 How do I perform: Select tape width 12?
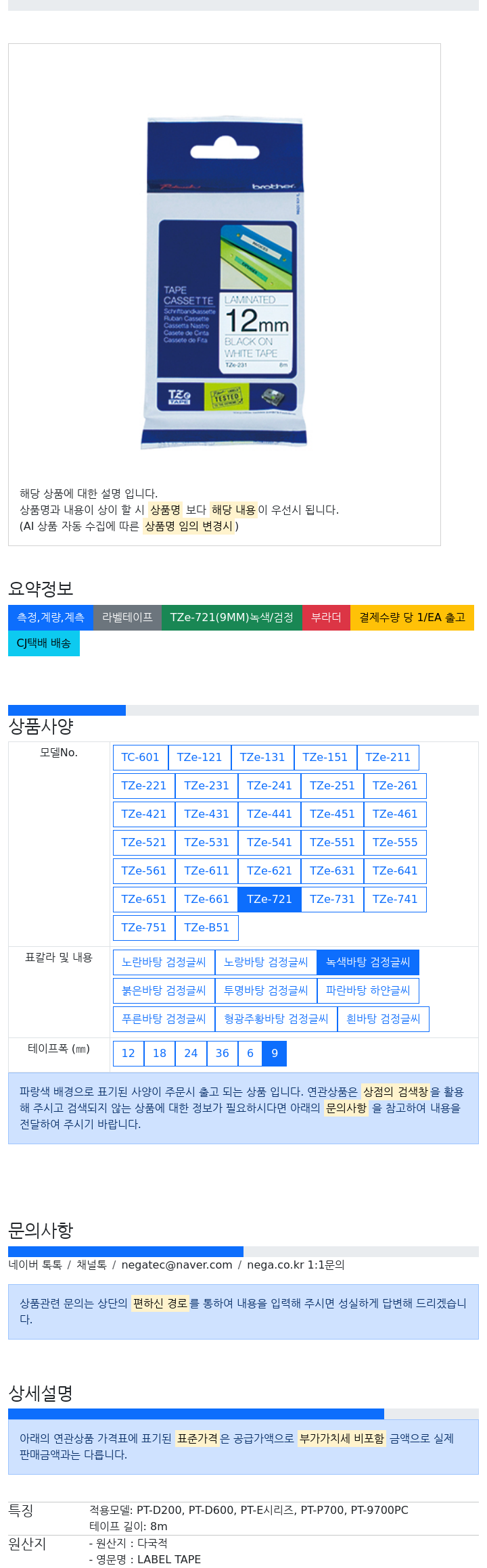pos(128,1054)
